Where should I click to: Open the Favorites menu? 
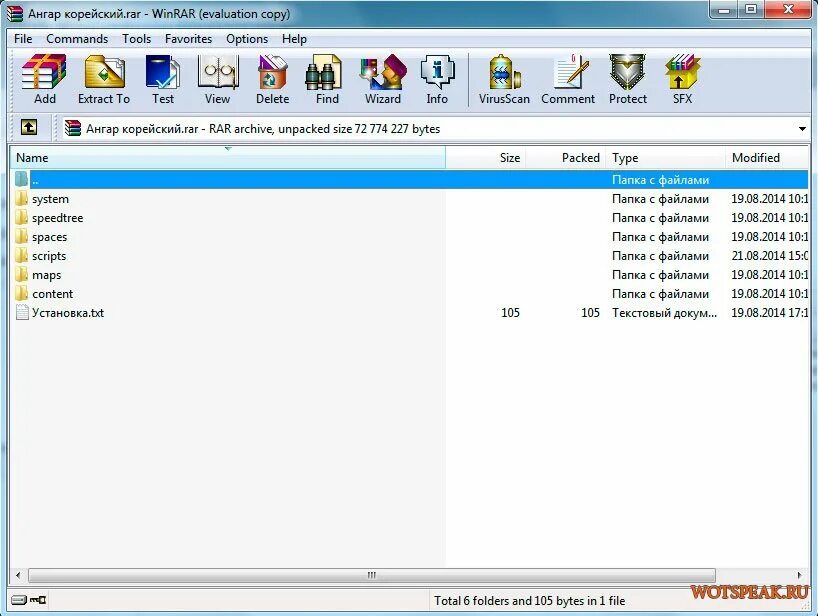188,39
